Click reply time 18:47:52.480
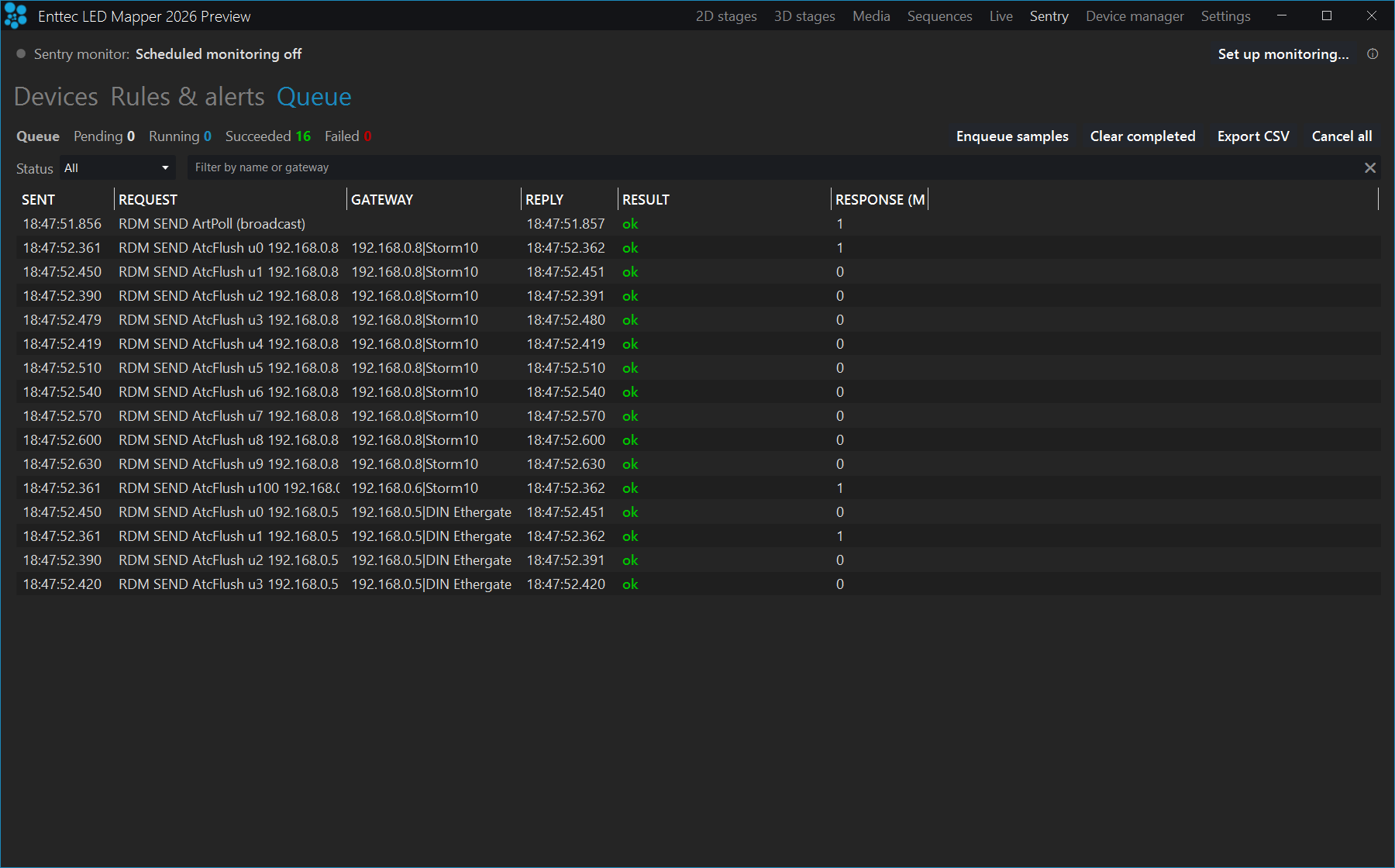The width and height of the screenshot is (1395, 868). 566,320
